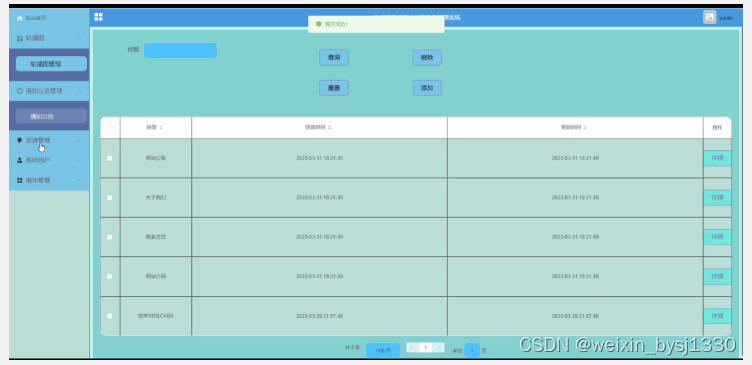Open 详情 for 联系方式 row
This screenshot has width=752, height=365.
click(x=717, y=237)
